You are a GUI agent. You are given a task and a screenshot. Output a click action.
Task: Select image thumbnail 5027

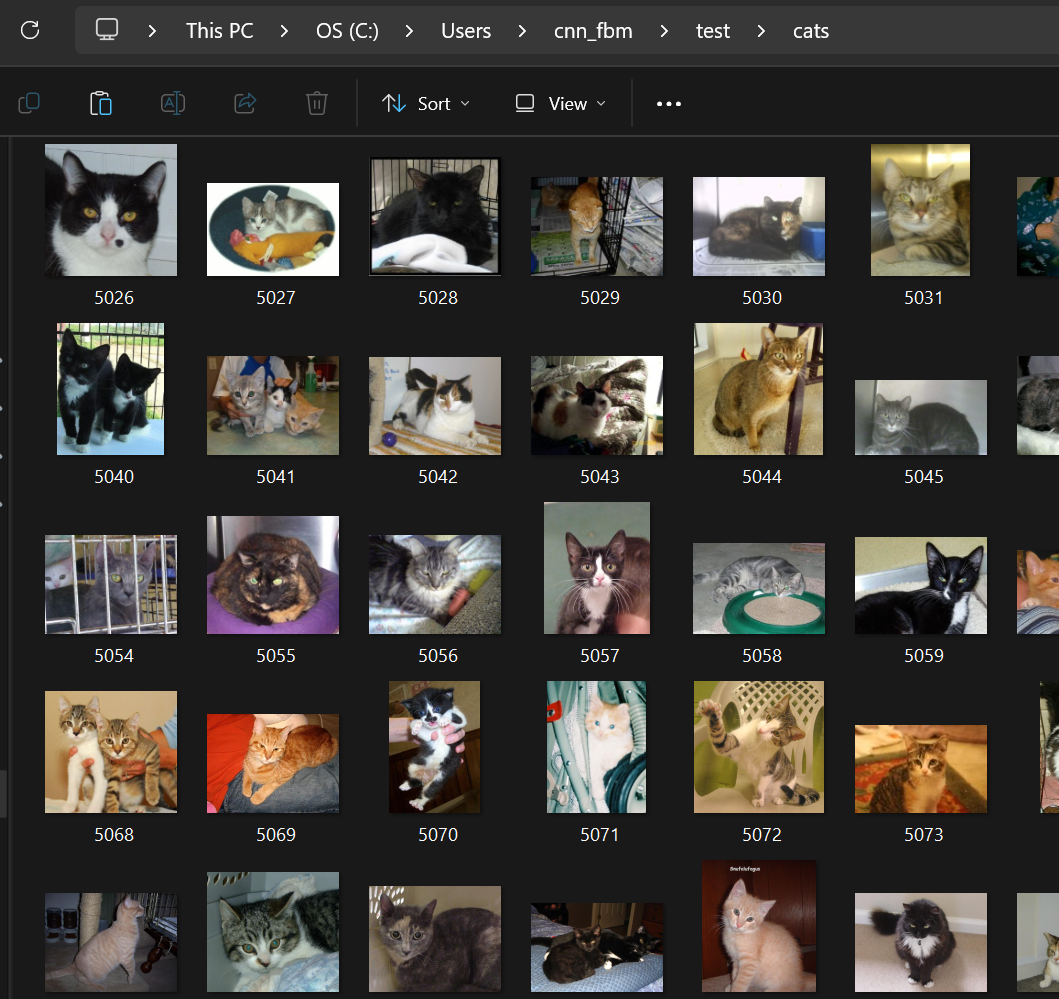pyautogui.click(x=273, y=229)
